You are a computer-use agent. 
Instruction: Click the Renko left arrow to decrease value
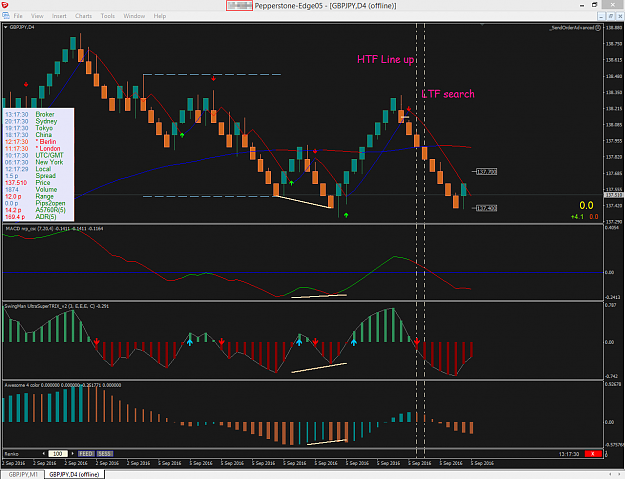44,453
